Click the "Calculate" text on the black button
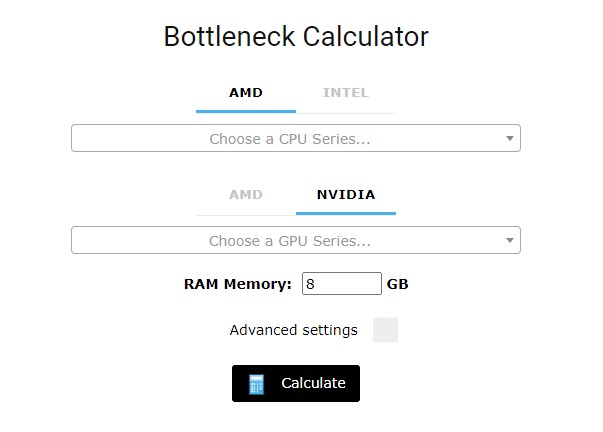603x432 pixels. (313, 383)
